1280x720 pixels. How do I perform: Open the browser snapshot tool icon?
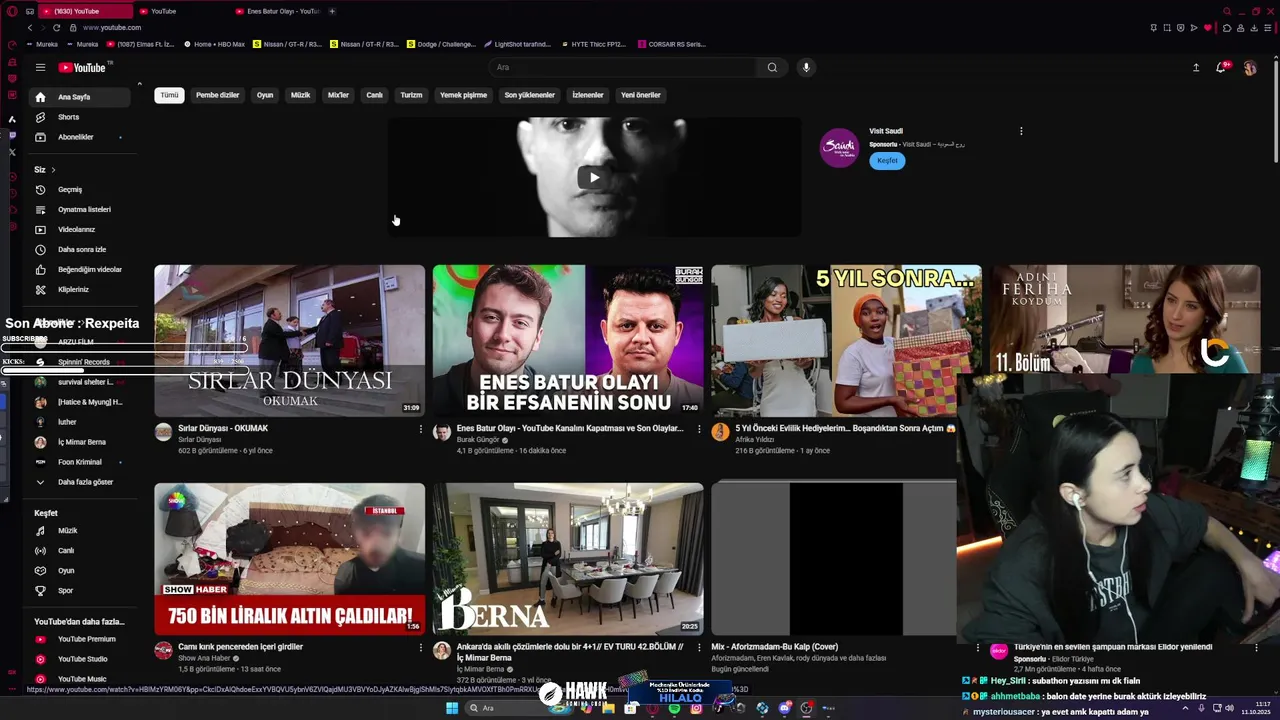click(1167, 28)
